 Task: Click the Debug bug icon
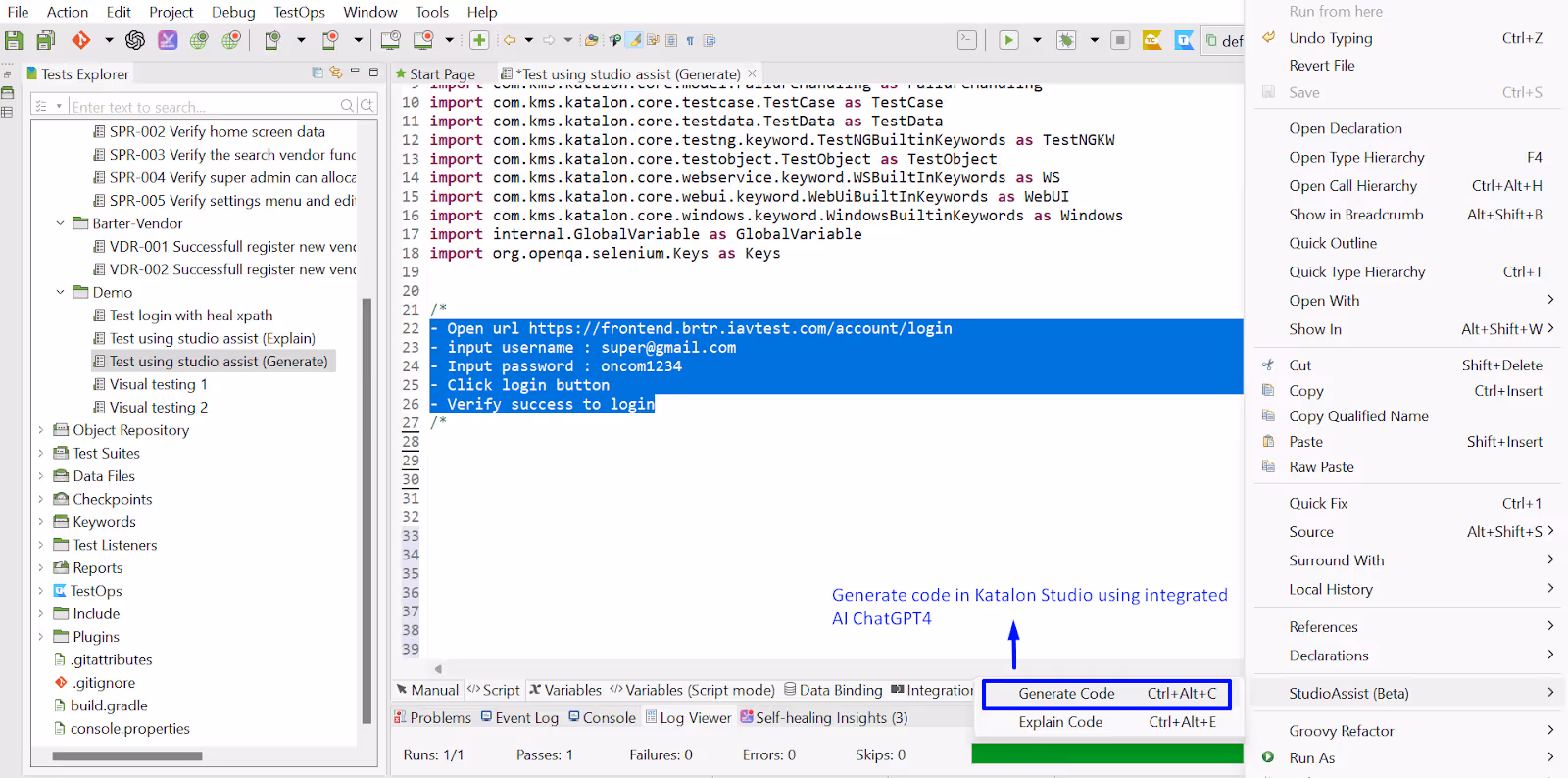1066,40
